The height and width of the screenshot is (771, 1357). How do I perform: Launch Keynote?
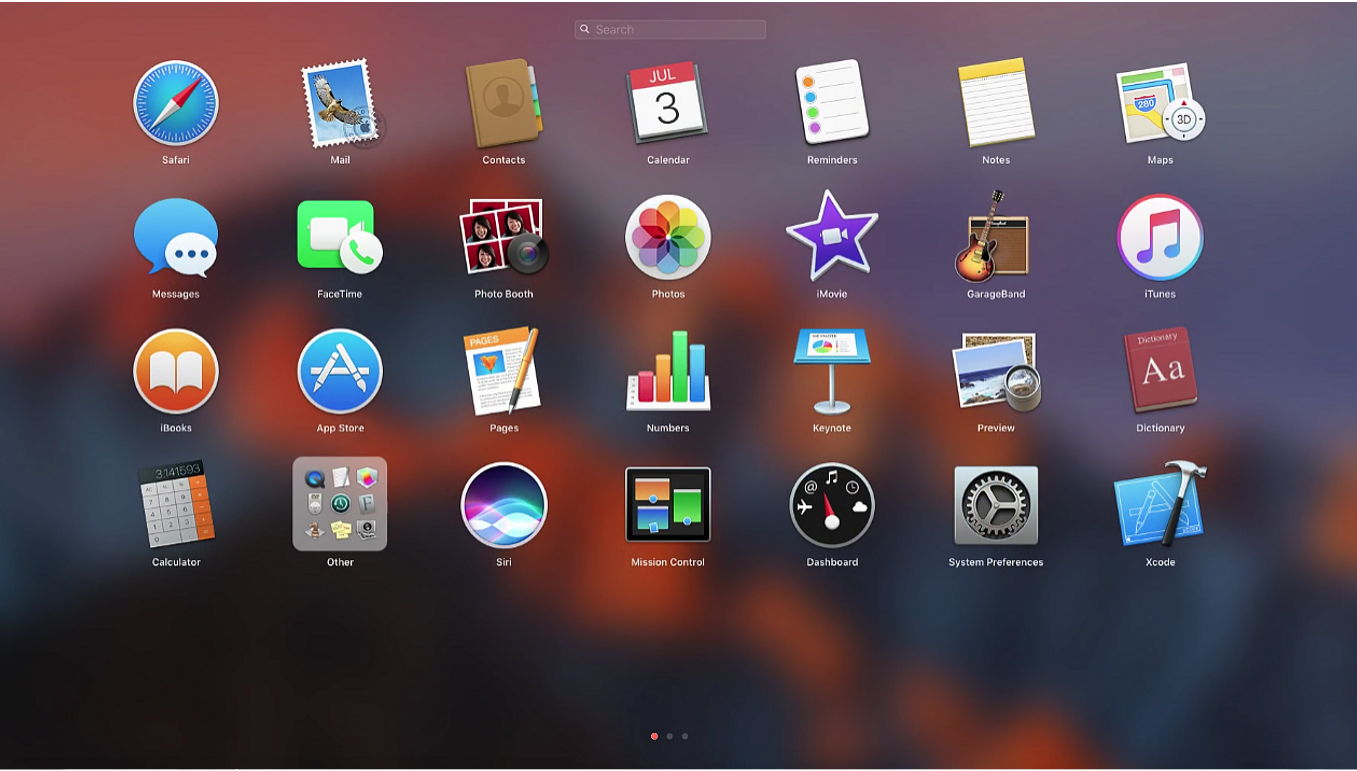tap(832, 372)
